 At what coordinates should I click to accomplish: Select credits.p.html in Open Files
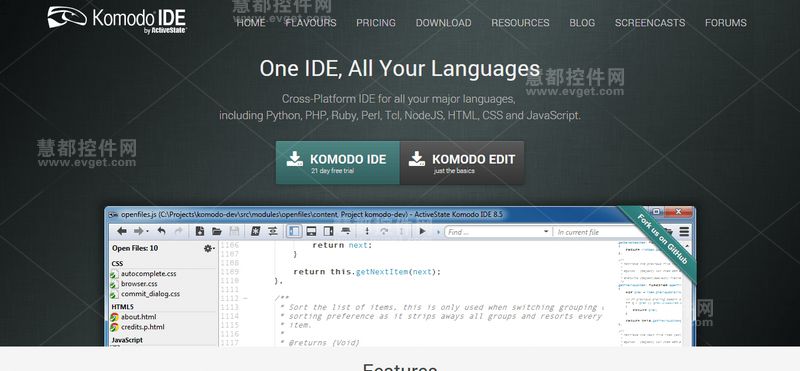pos(138,327)
